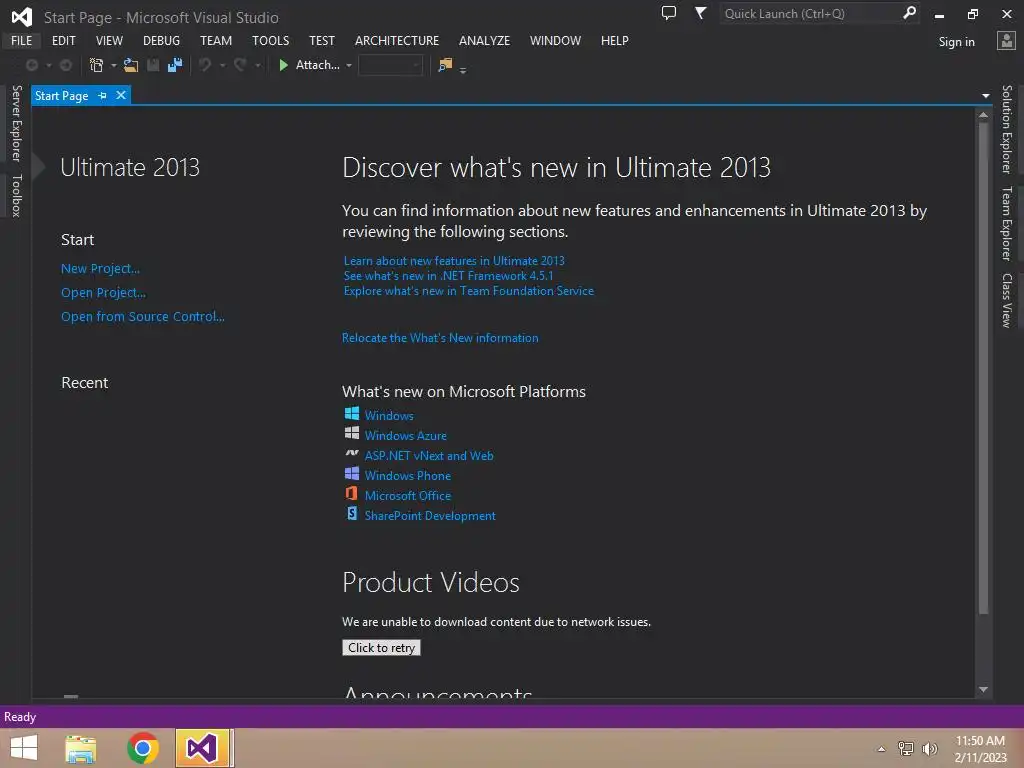Expand the Undo dropdown arrow
Screen dimensions: 1024x768
click(223, 65)
